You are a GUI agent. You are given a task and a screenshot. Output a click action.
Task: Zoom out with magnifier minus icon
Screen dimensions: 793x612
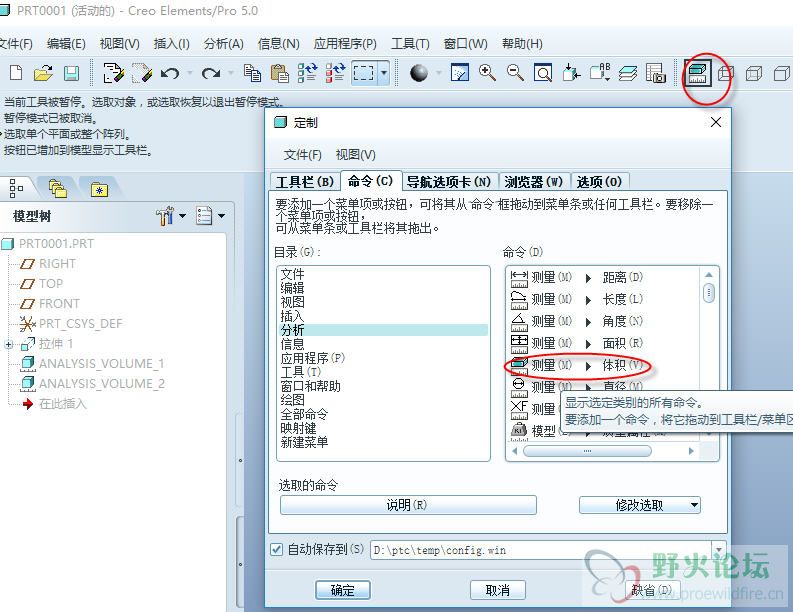515,73
